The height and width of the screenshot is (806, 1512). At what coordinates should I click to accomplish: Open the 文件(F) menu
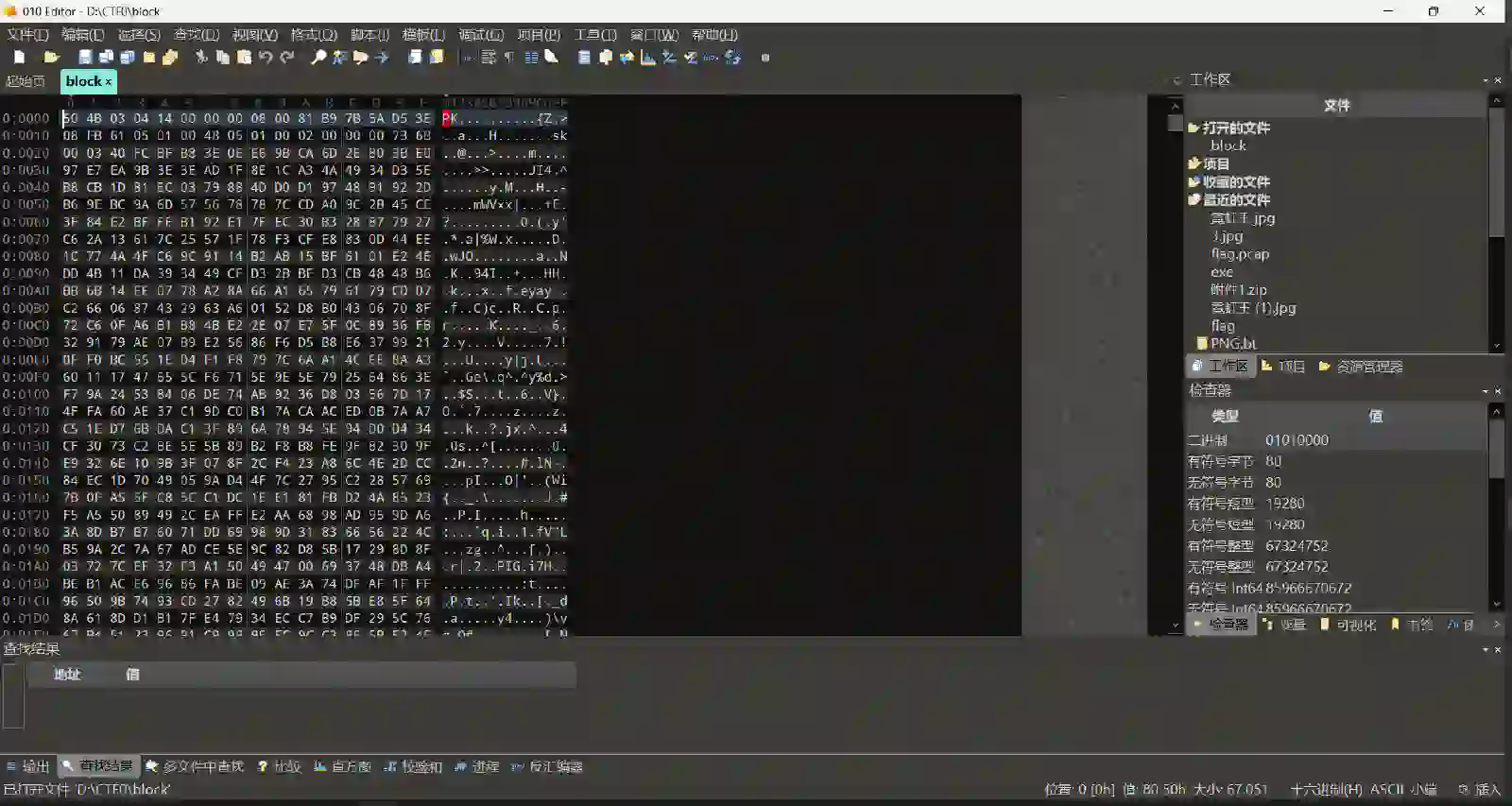click(x=27, y=35)
